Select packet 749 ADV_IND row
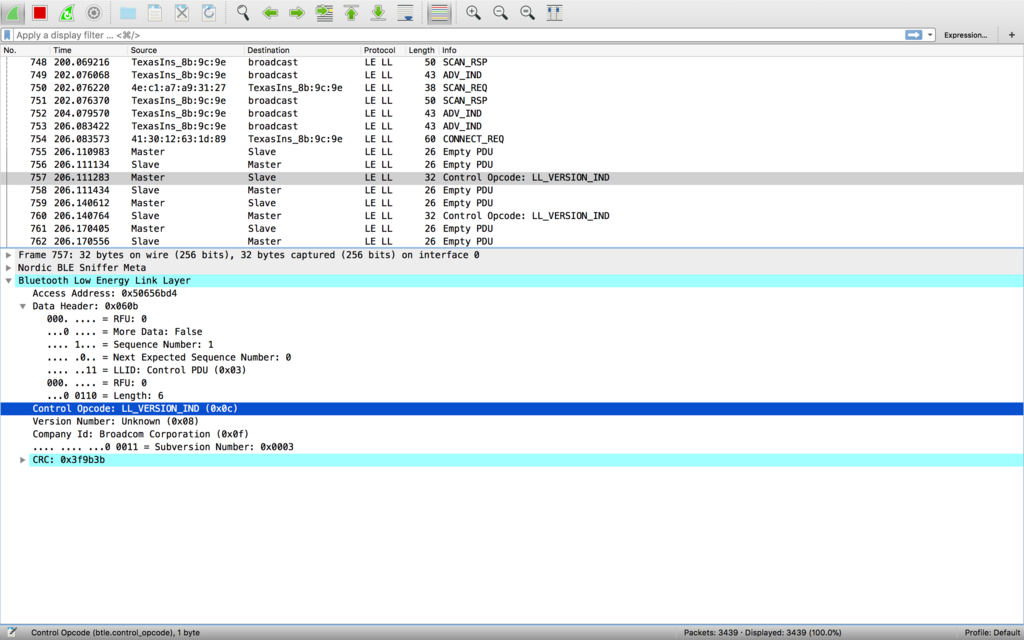 512,75
